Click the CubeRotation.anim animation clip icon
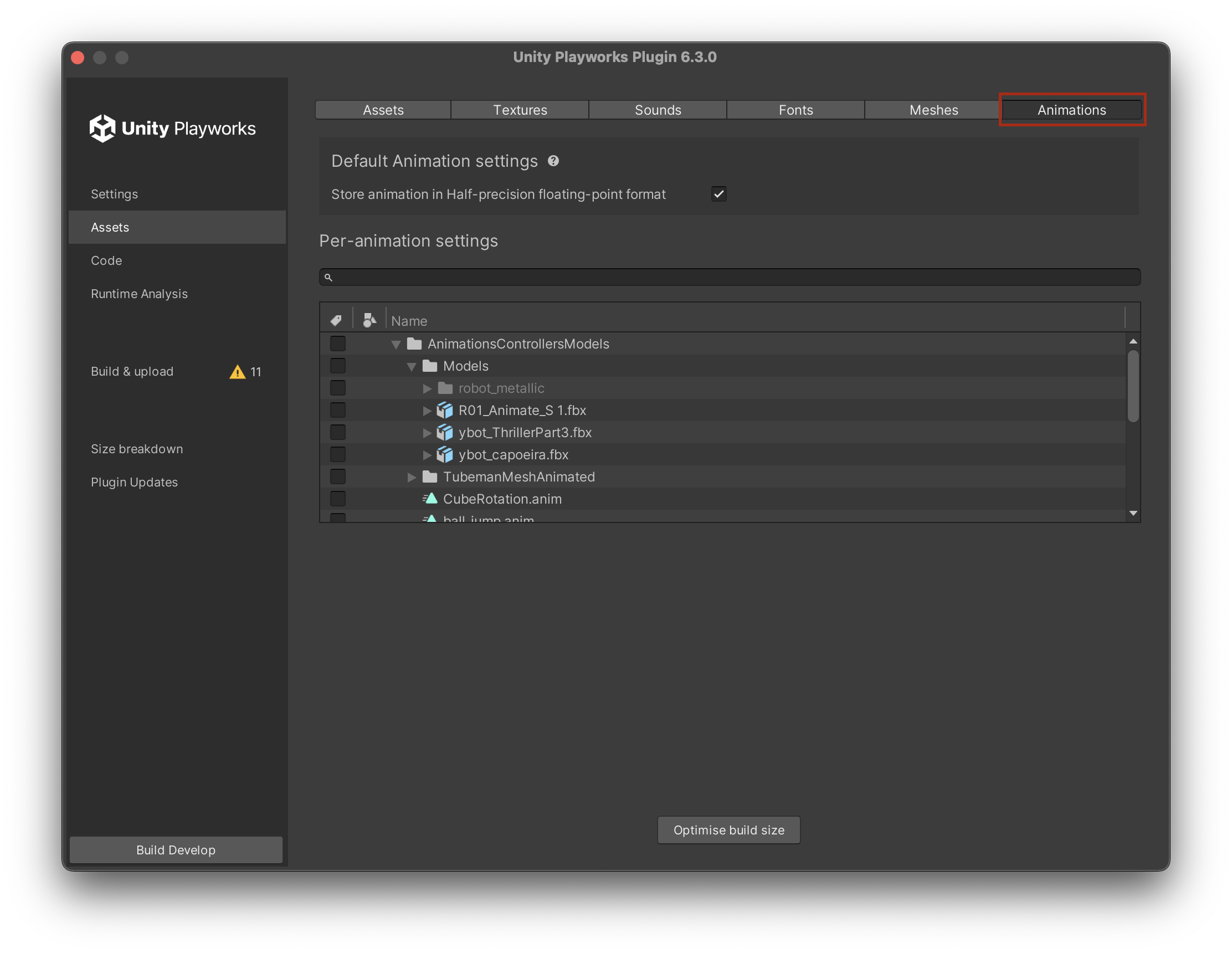Screen dimensions: 1232x953 pos(430,499)
